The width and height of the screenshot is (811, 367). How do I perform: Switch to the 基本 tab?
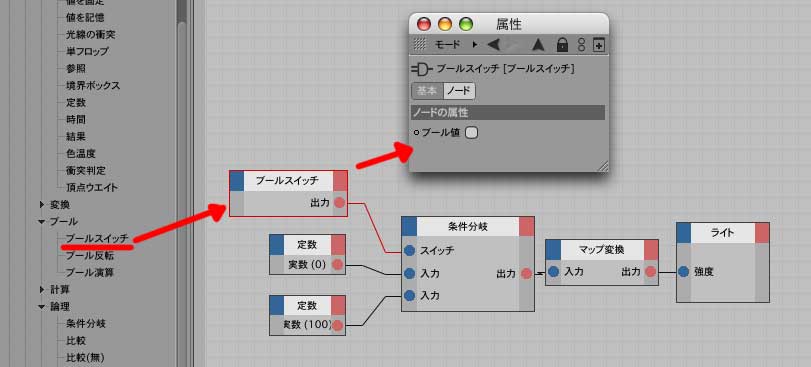coord(427,91)
